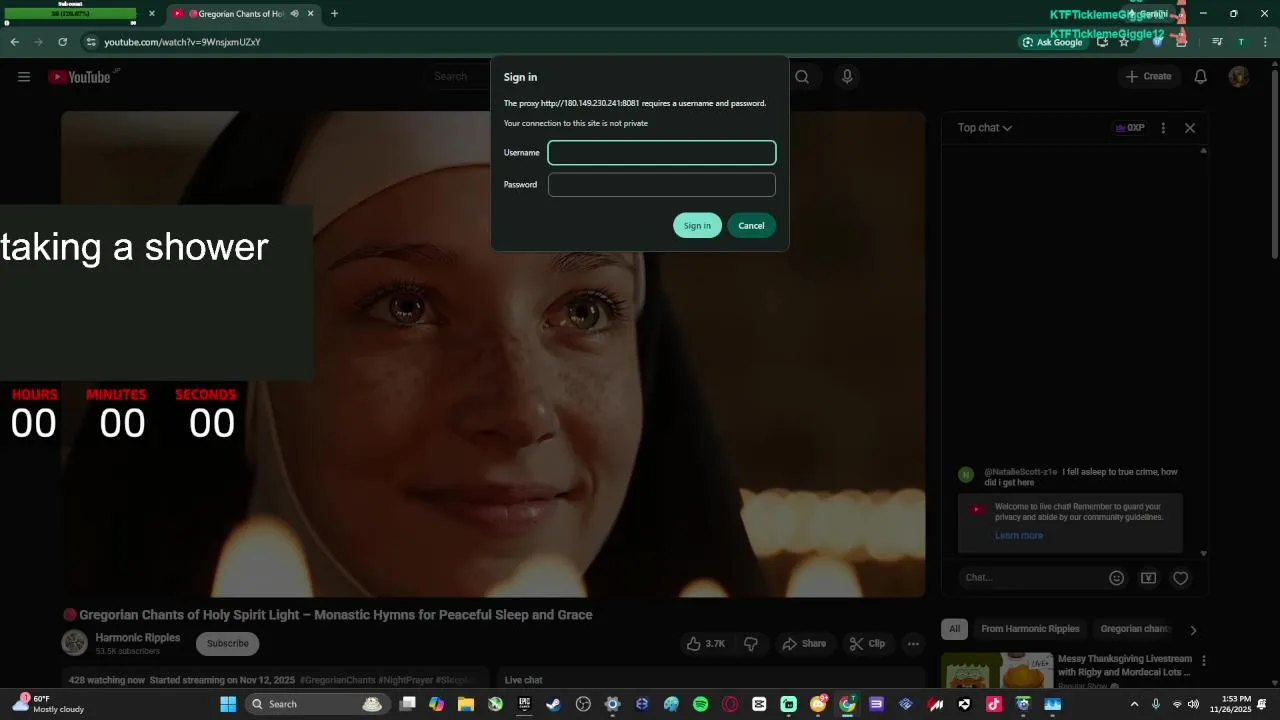
Task: Go back in browser history
Action: (x=14, y=42)
